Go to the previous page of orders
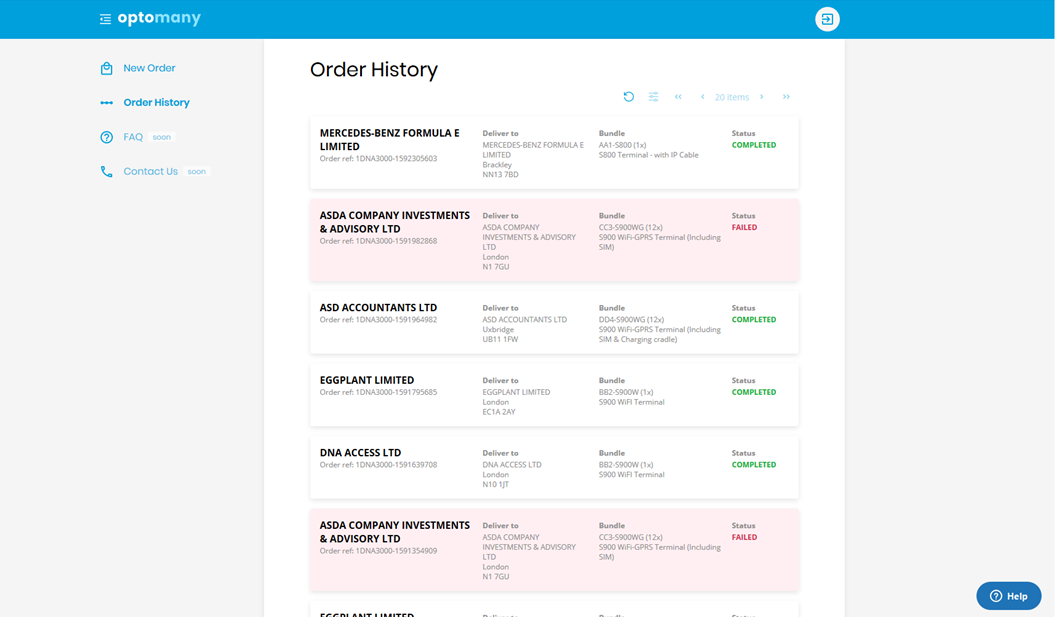Screen dimensions: 1055x617 pos(702,97)
